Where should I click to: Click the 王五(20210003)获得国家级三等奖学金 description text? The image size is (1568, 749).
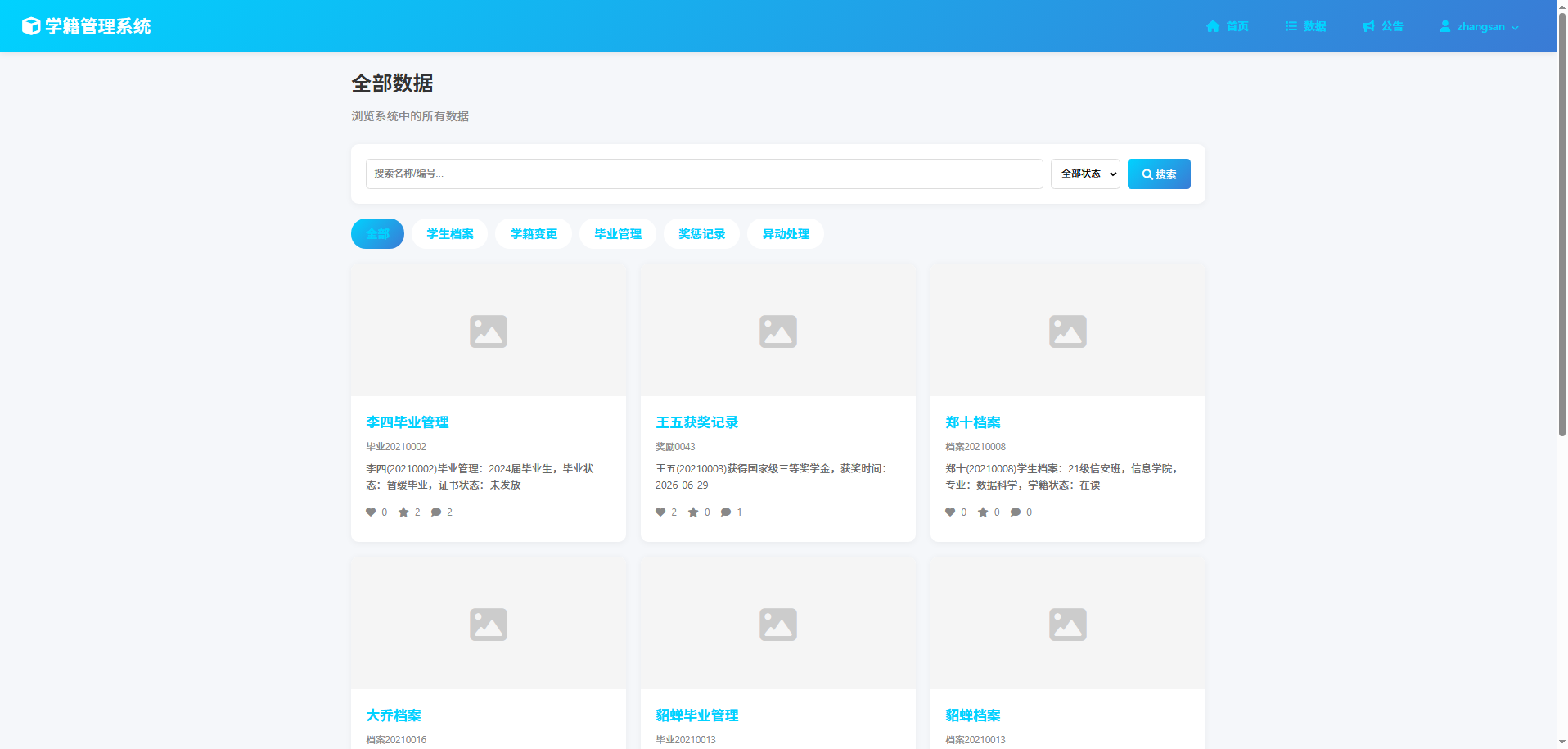pyautogui.click(x=771, y=476)
